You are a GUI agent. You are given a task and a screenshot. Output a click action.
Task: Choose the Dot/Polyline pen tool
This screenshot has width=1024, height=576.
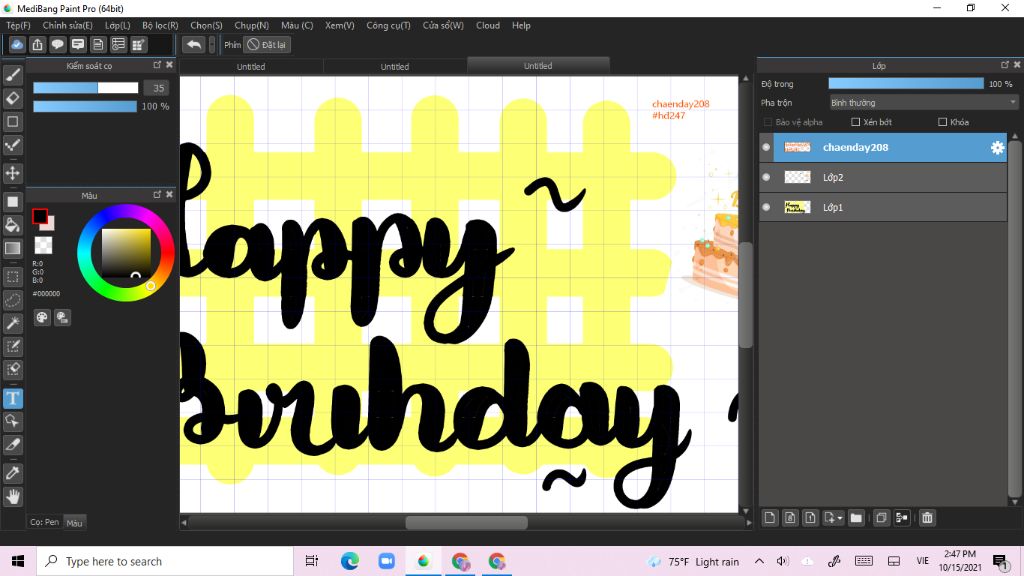point(12,145)
